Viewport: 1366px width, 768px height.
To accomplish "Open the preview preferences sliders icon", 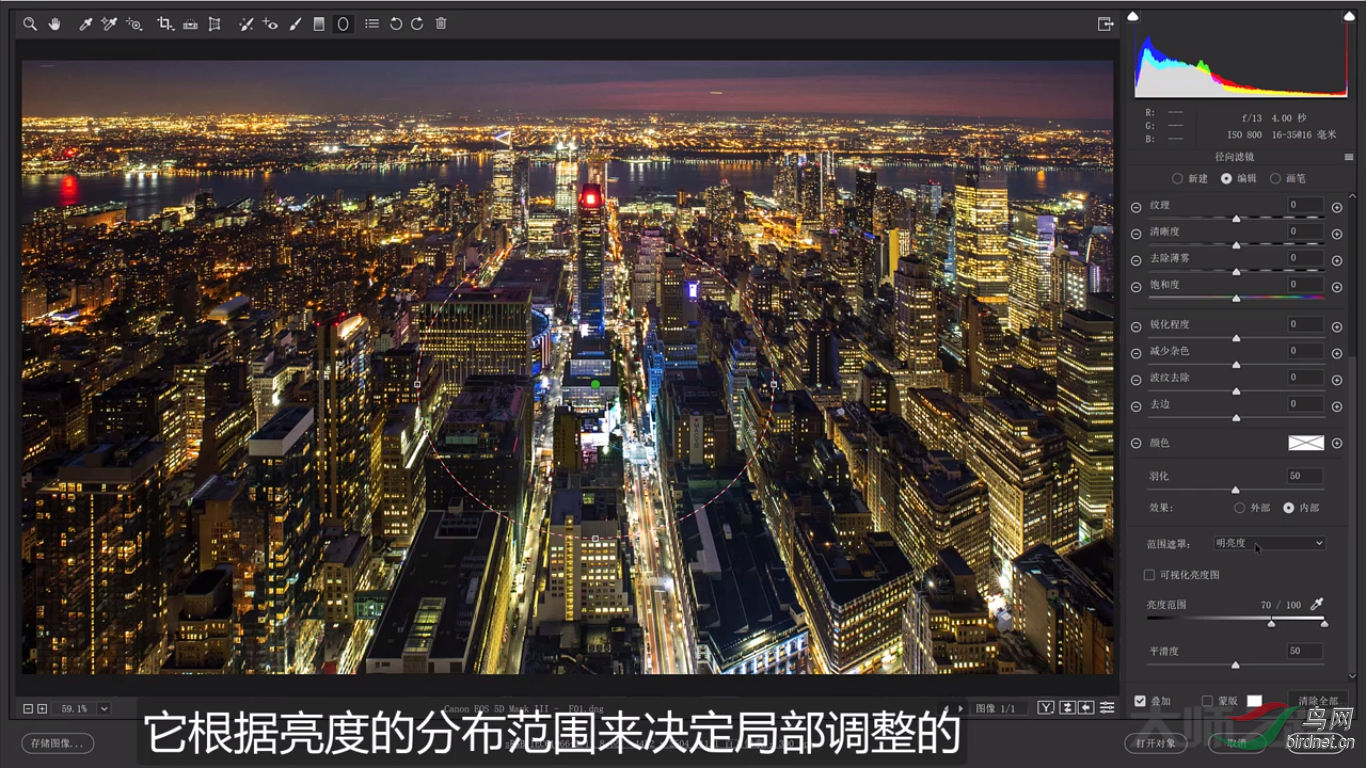I will [x=1107, y=708].
